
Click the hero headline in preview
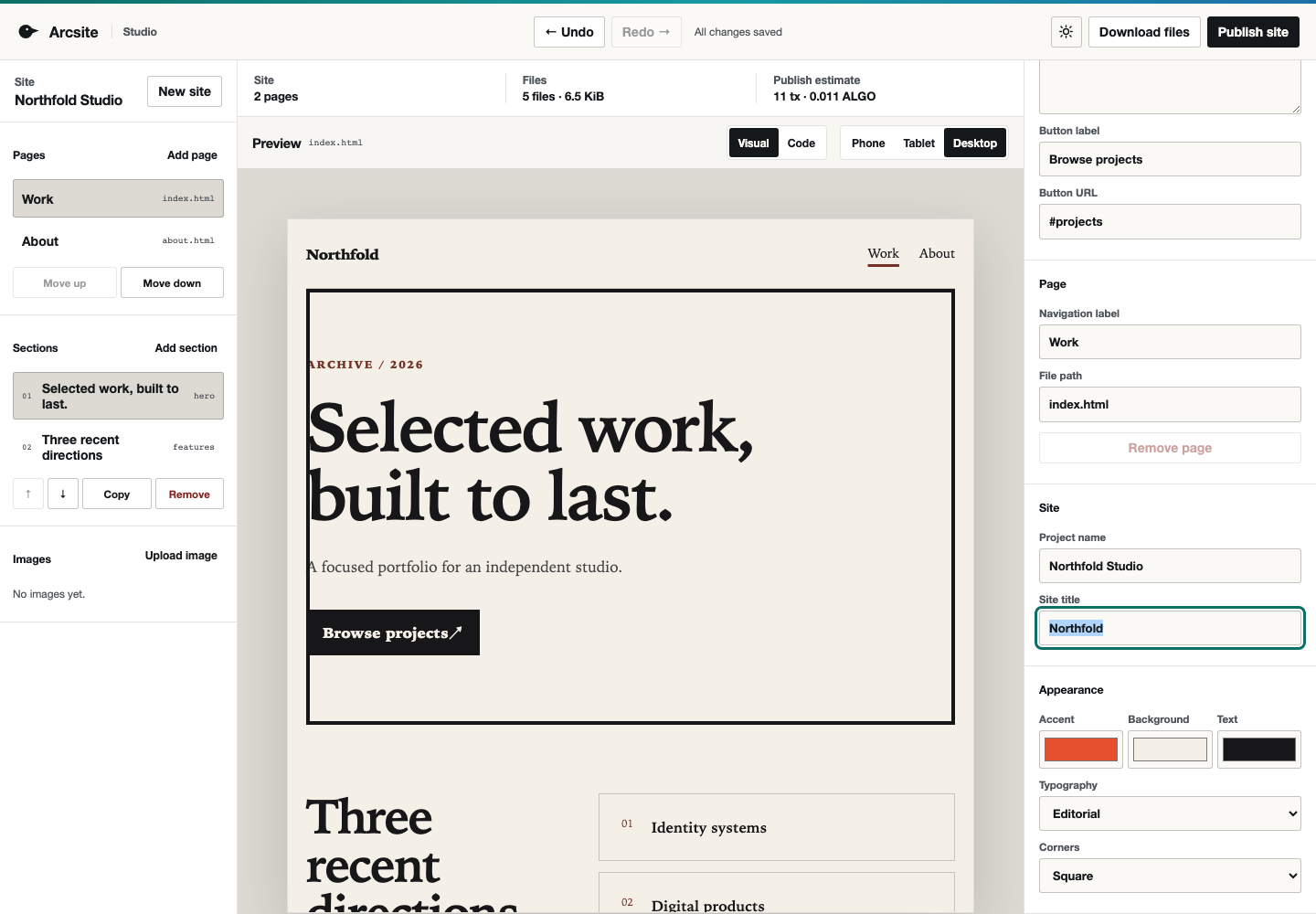(531, 462)
